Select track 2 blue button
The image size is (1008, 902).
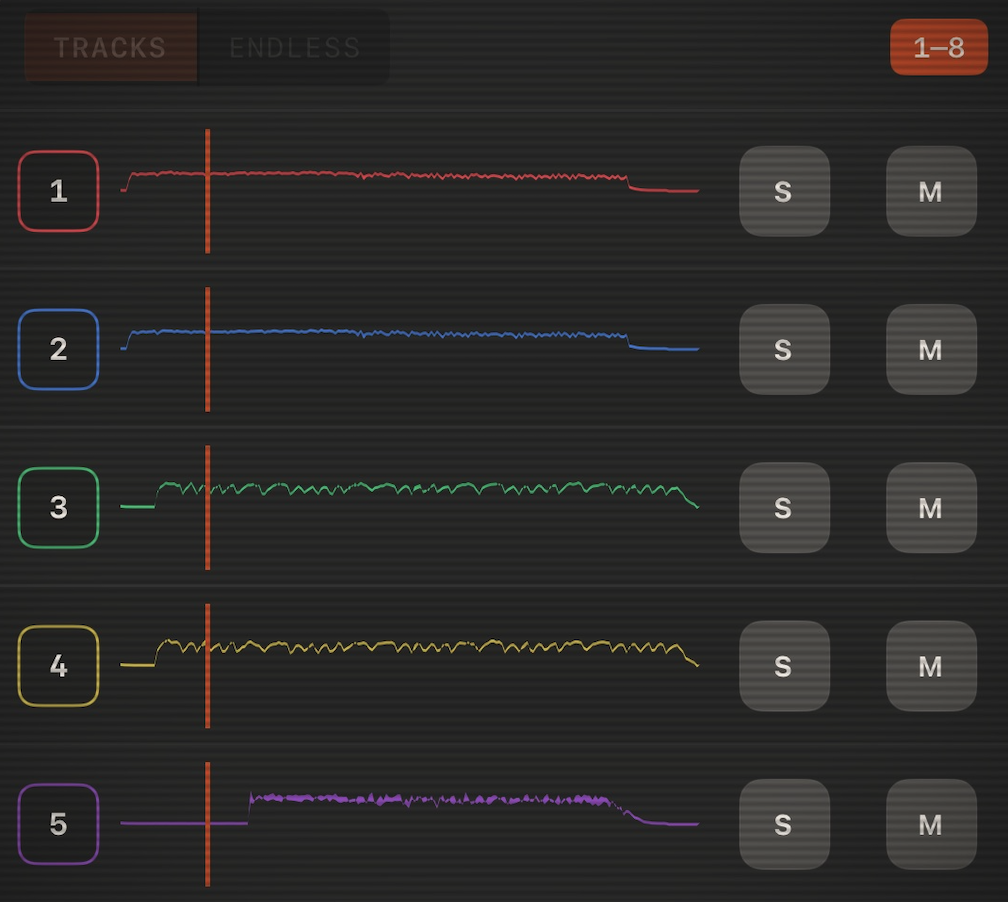(58, 349)
